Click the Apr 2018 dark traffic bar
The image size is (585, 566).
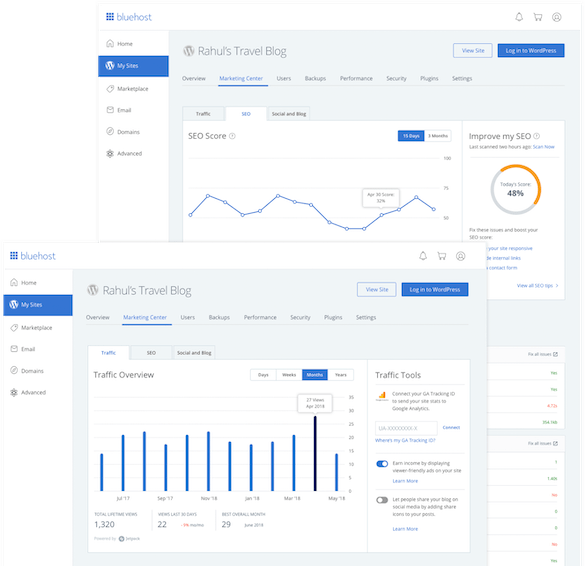click(x=315, y=453)
